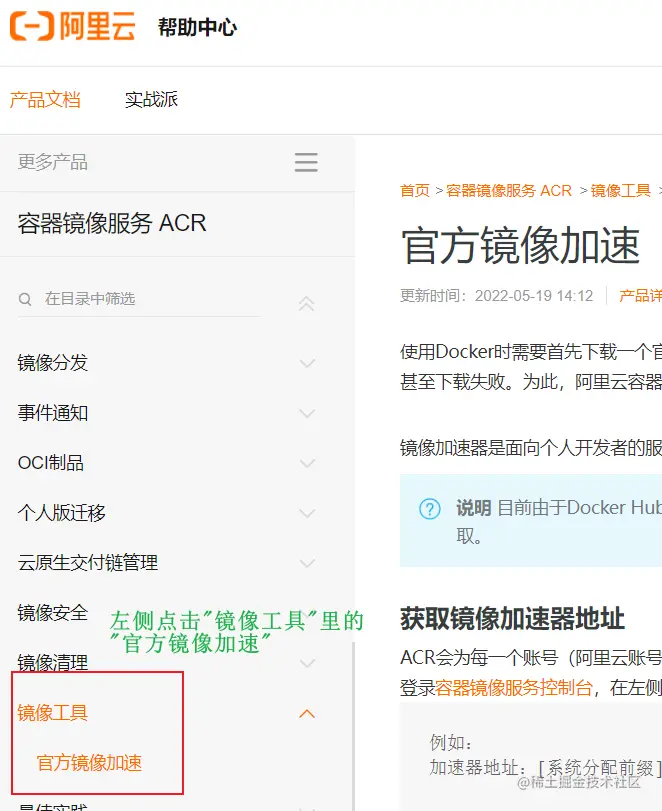Expand the 镜像清理 section chevron
Screen dimensions: 662x811
pyautogui.click(x=307, y=663)
